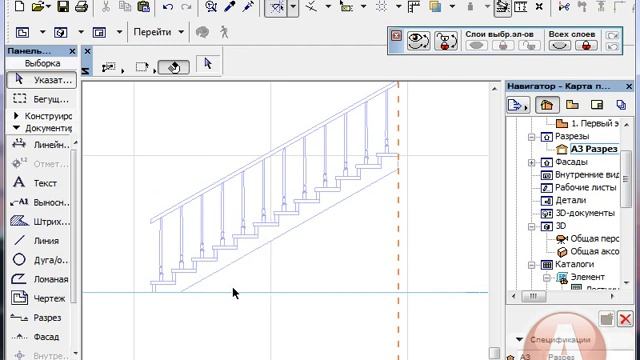
Task: Collapse the Разрезы tree node
Action: point(531,137)
